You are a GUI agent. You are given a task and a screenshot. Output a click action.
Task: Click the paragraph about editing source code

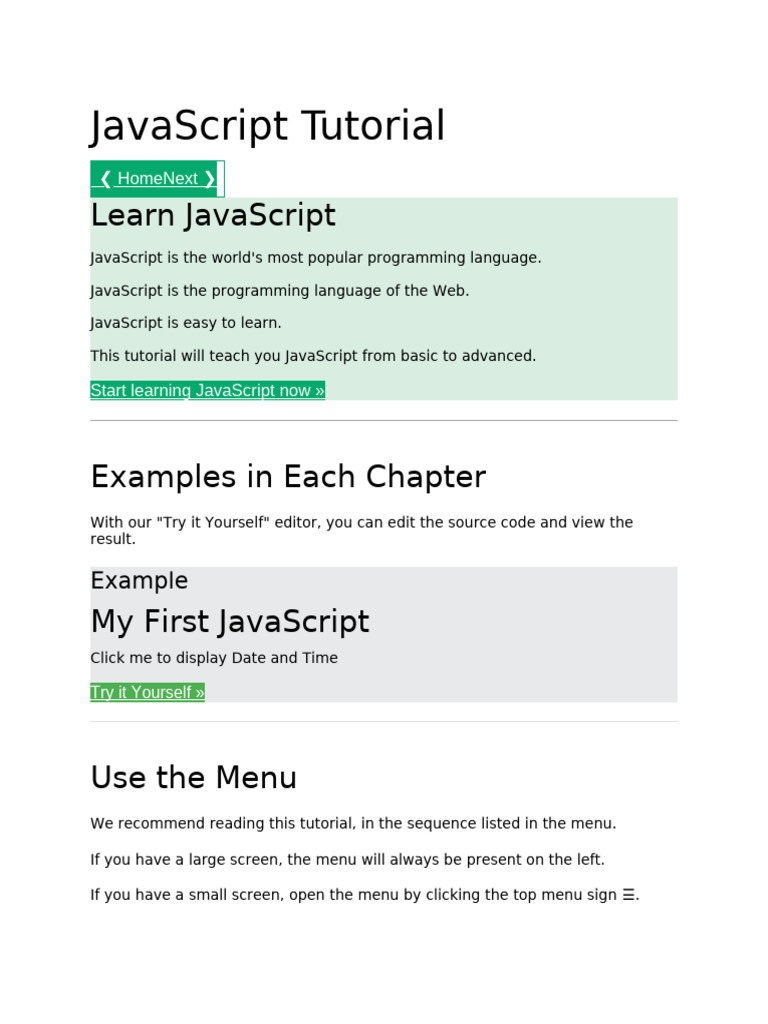coord(361,530)
